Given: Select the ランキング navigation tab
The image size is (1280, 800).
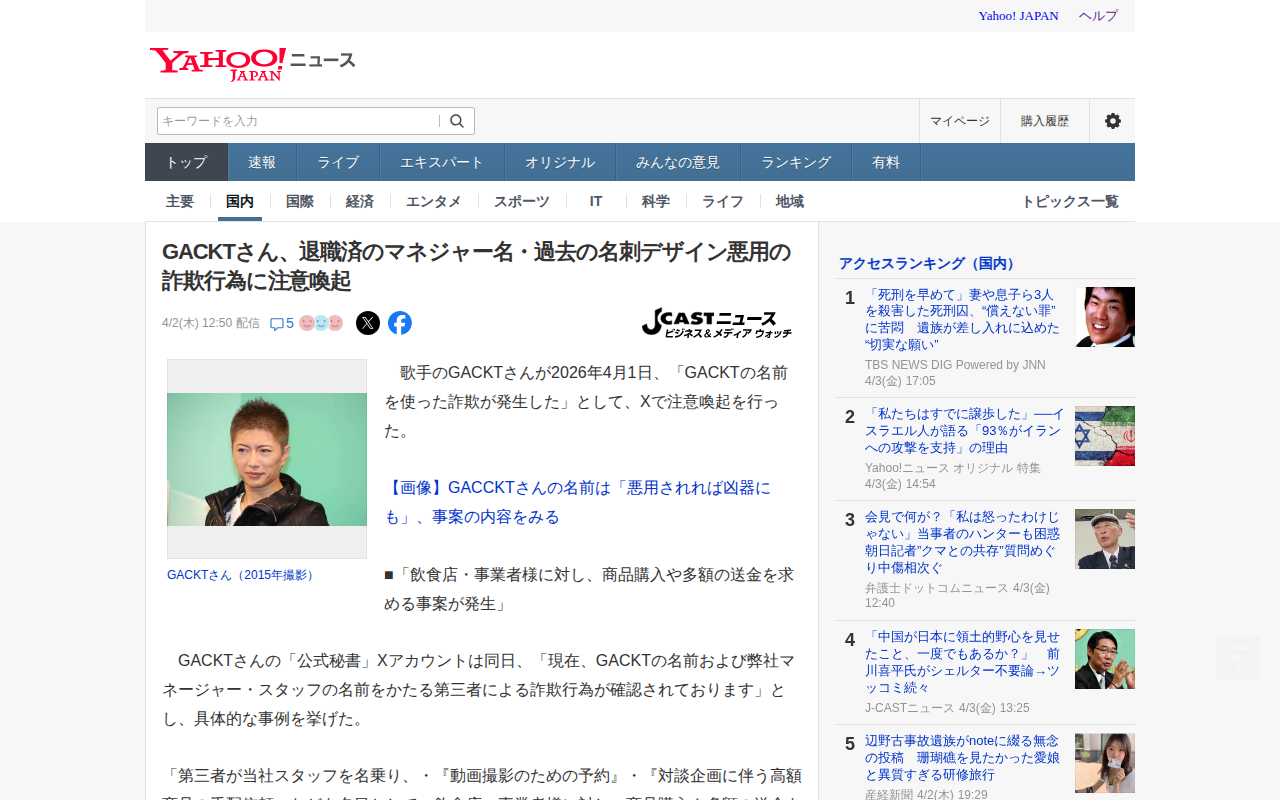Looking at the screenshot, I should click(x=796, y=162).
